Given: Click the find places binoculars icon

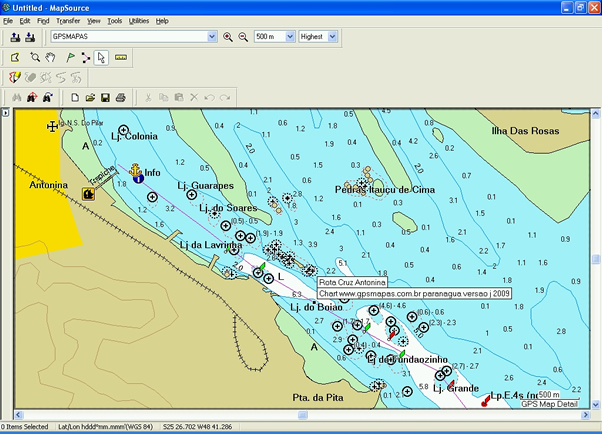Looking at the screenshot, I should [15, 97].
